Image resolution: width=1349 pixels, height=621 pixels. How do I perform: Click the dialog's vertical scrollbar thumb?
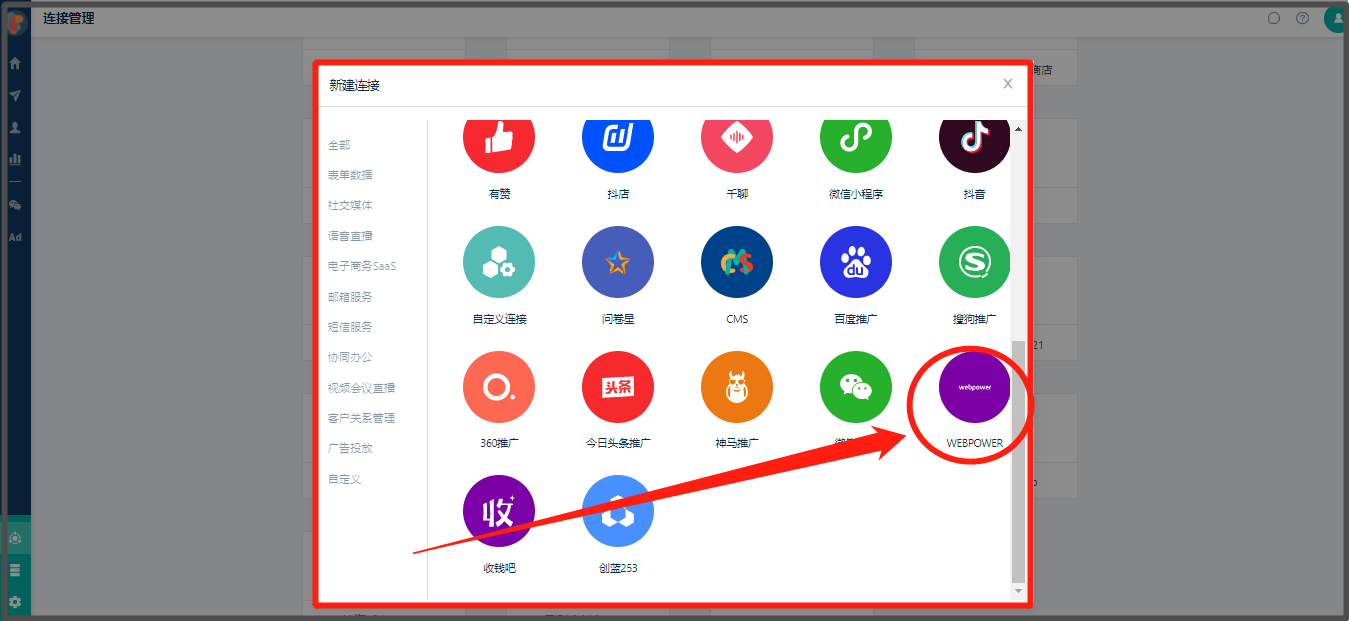coord(1019,461)
